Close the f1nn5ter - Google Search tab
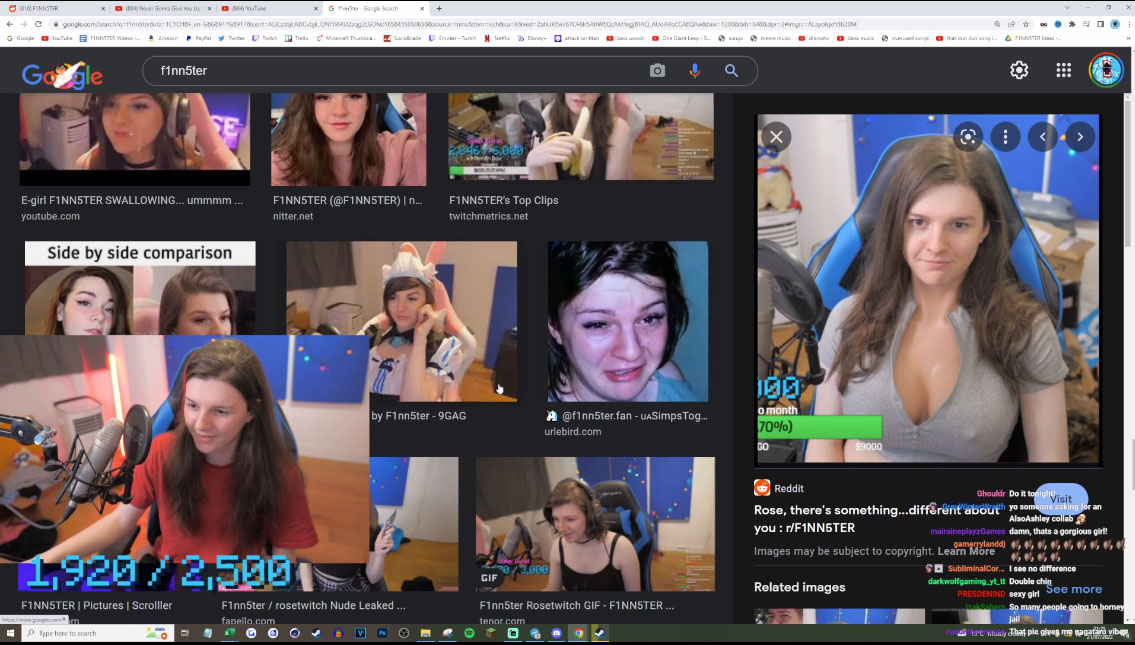The height and width of the screenshot is (645, 1135). pyautogui.click(x=421, y=9)
